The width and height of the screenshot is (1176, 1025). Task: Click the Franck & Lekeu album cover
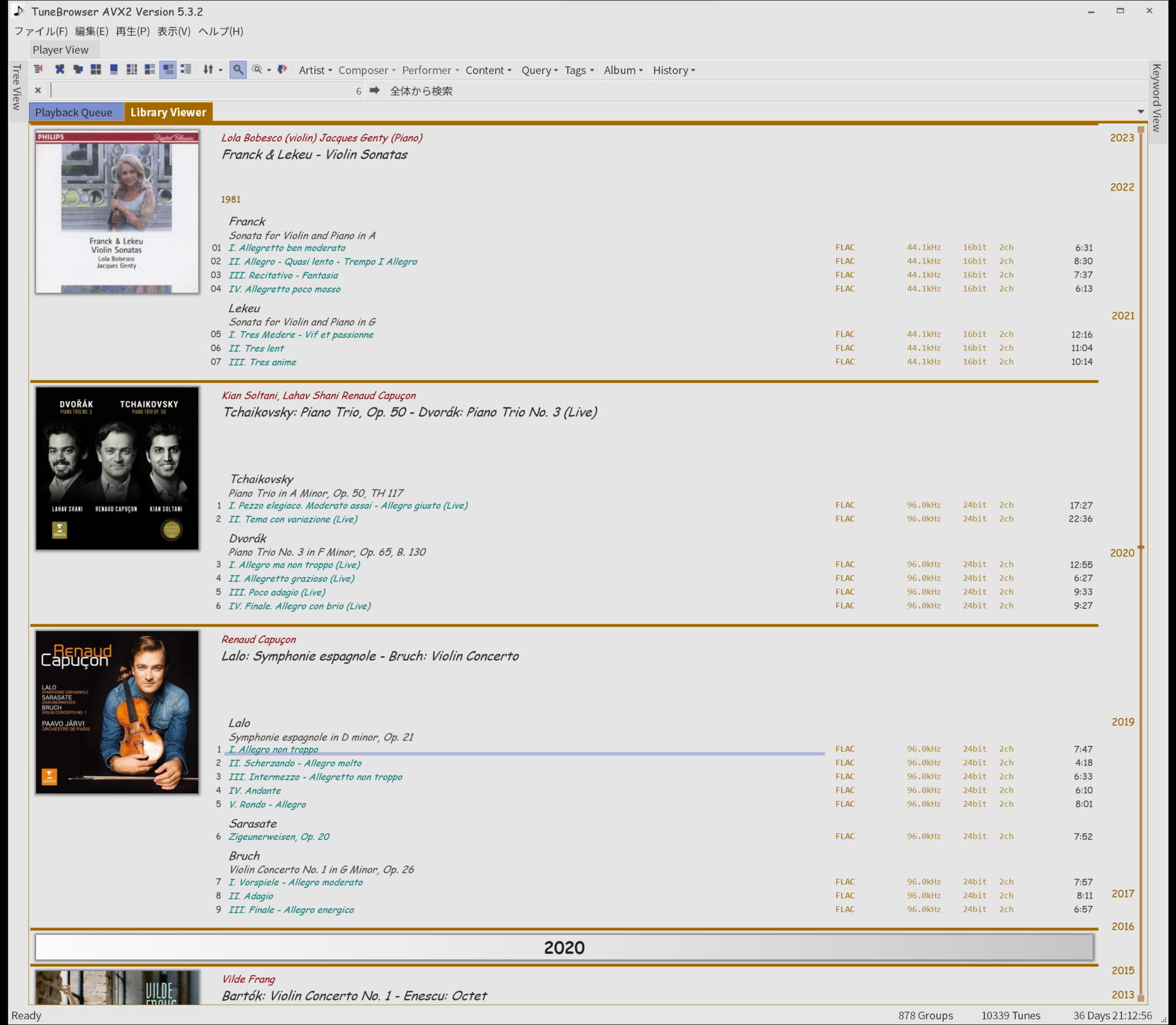coord(117,211)
